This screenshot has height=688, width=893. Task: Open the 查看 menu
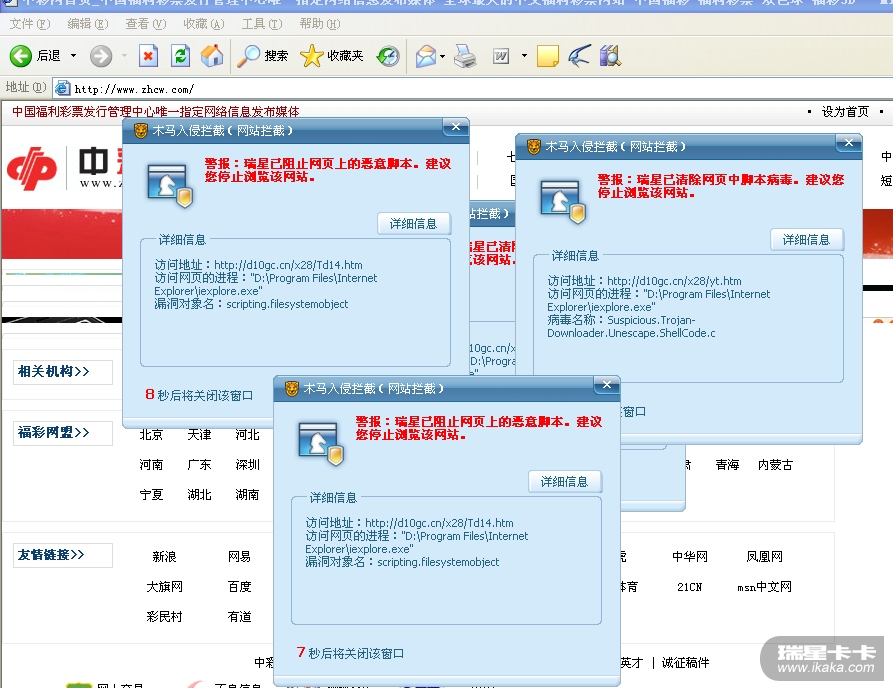[x=145, y=24]
